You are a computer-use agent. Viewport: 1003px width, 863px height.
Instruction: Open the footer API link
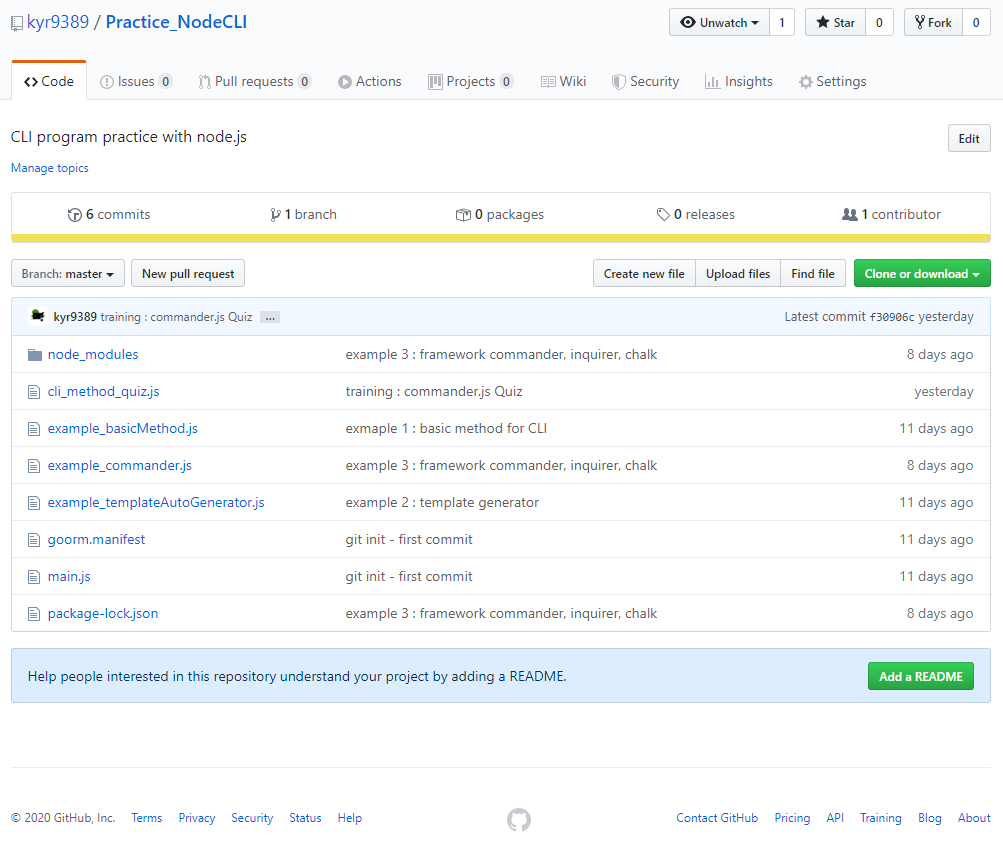click(835, 818)
